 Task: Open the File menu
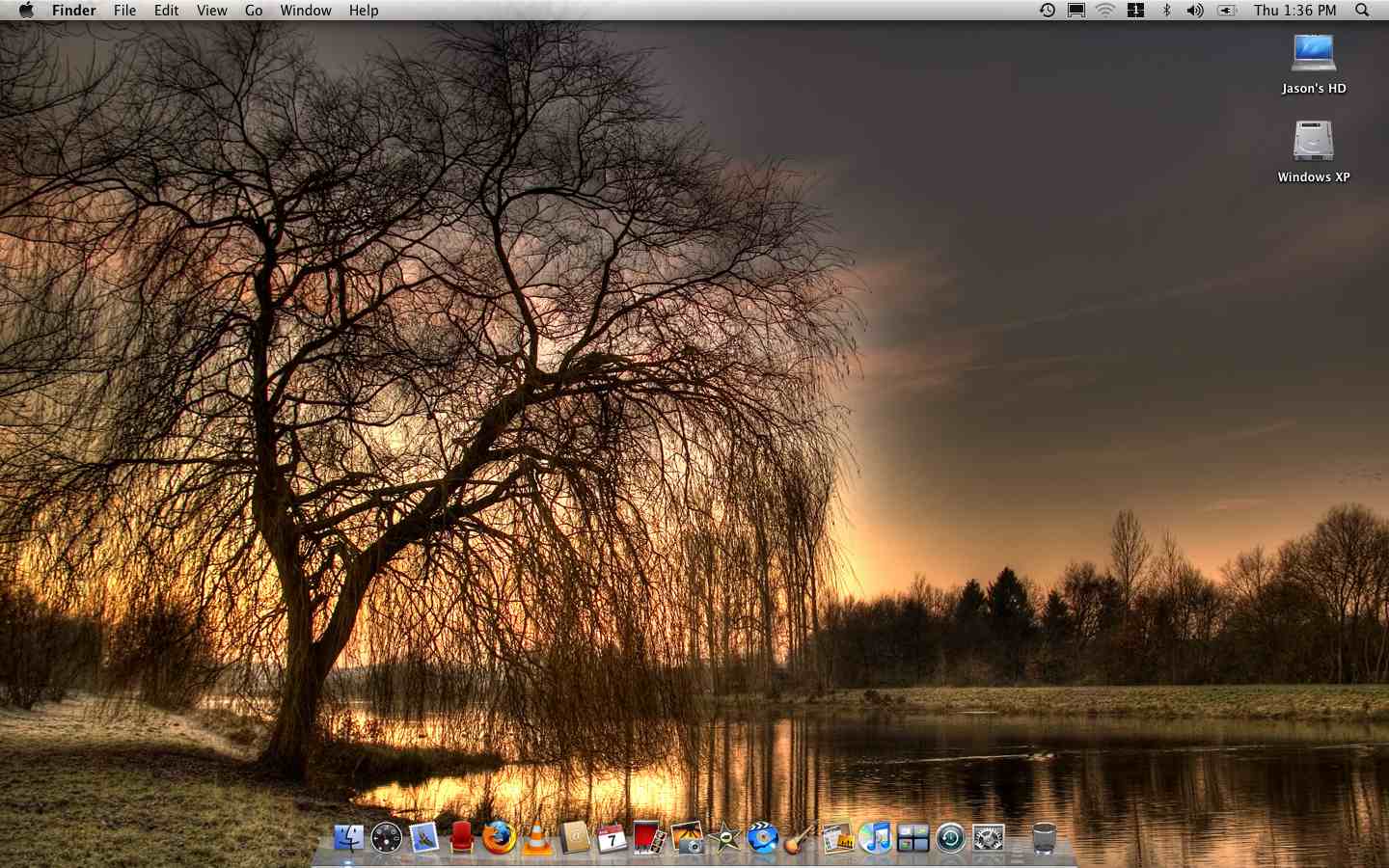[x=124, y=11]
